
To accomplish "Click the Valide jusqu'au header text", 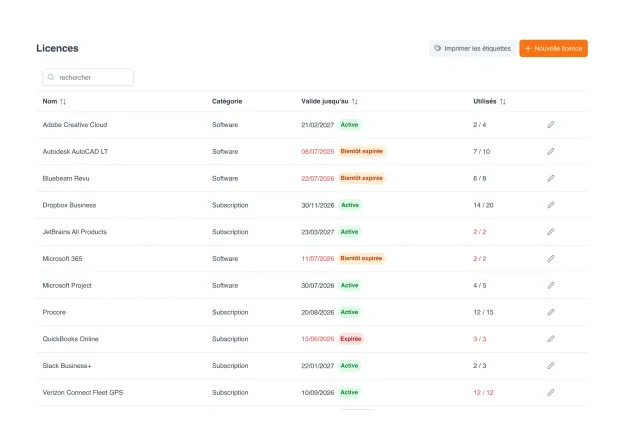I will (325, 101).
